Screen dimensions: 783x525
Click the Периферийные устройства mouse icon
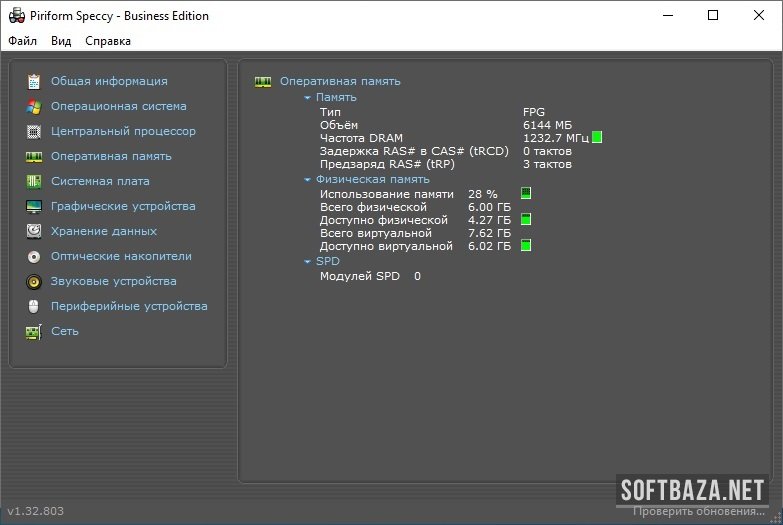[34, 306]
